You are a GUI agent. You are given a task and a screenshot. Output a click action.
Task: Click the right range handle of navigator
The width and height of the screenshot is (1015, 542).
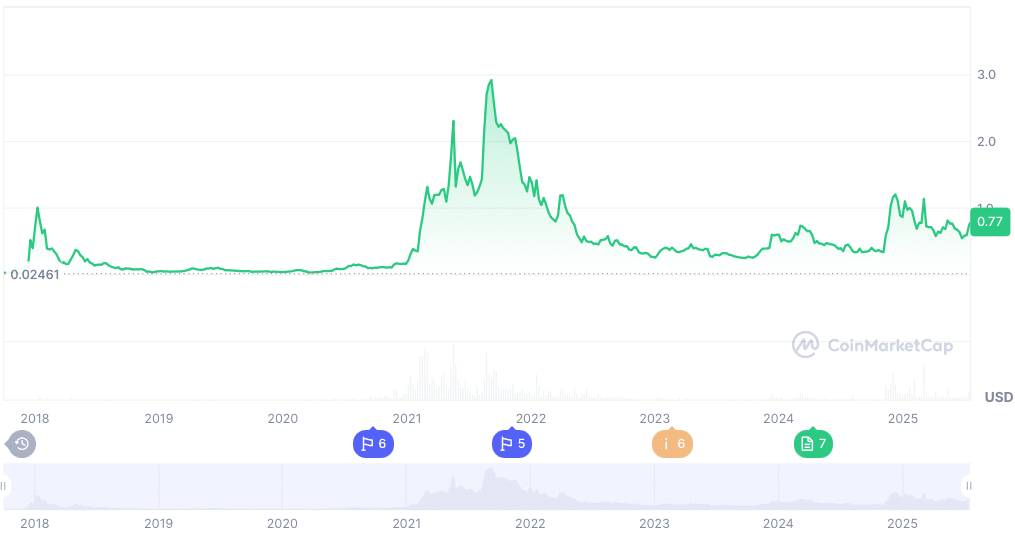click(x=968, y=486)
